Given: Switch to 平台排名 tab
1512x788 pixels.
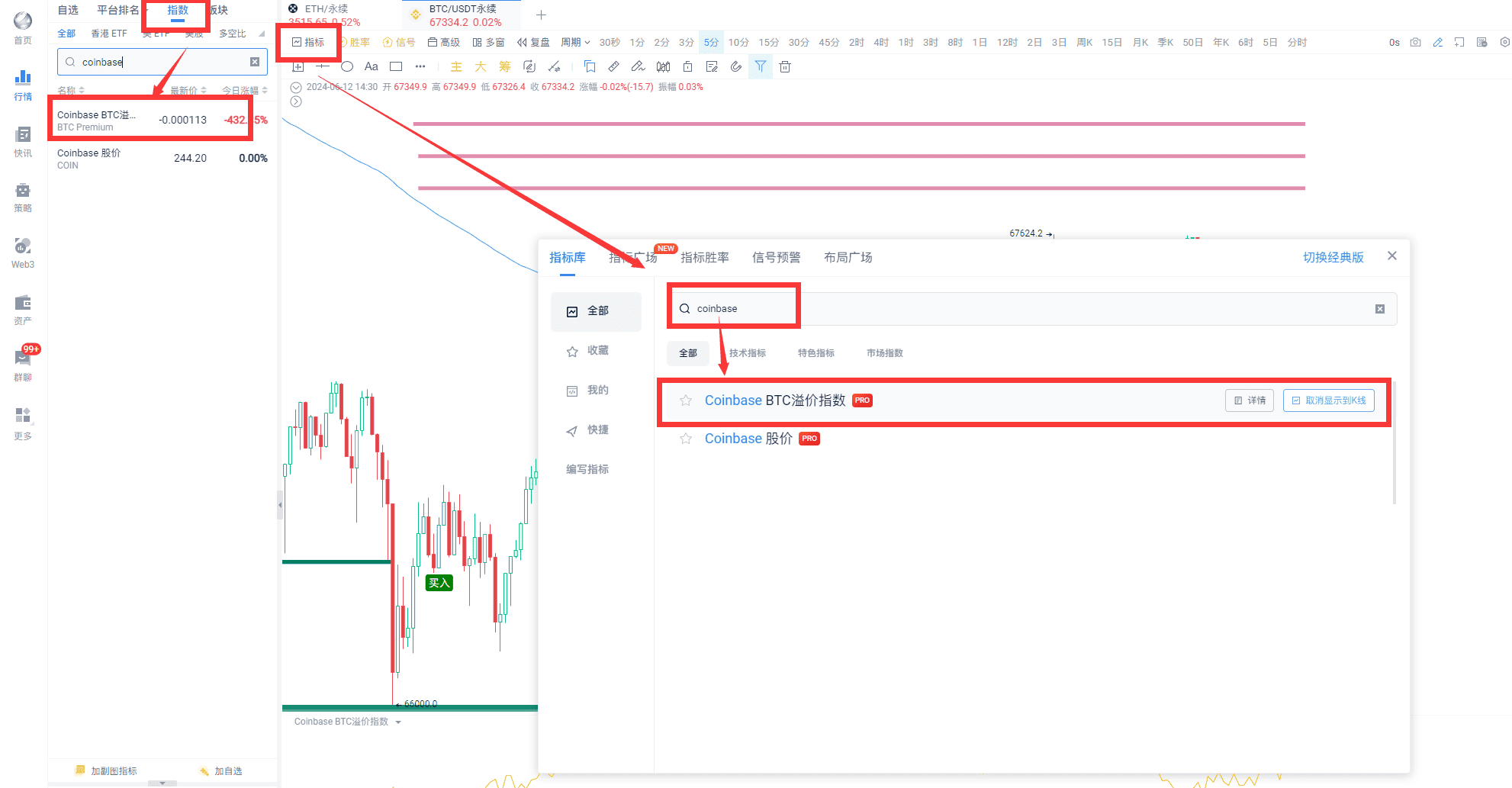Looking at the screenshot, I should (118, 10).
